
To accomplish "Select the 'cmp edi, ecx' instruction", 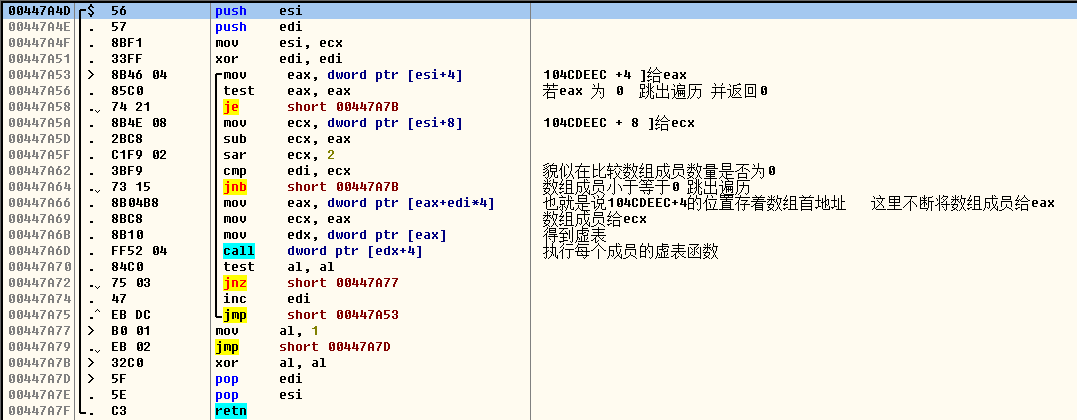I will (x=286, y=170).
